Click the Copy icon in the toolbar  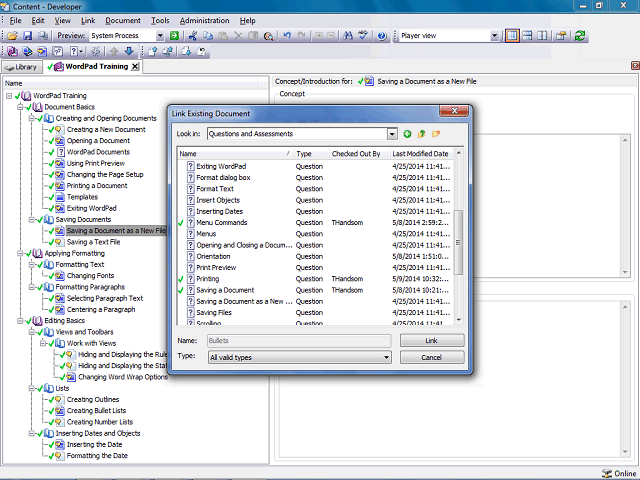(x=208, y=36)
